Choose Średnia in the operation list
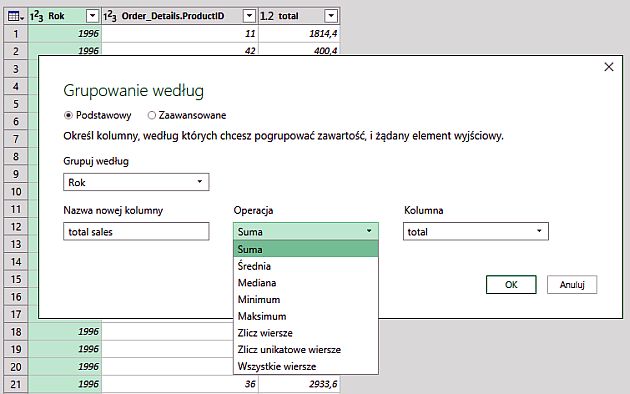630x394 pixels. coord(306,266)
